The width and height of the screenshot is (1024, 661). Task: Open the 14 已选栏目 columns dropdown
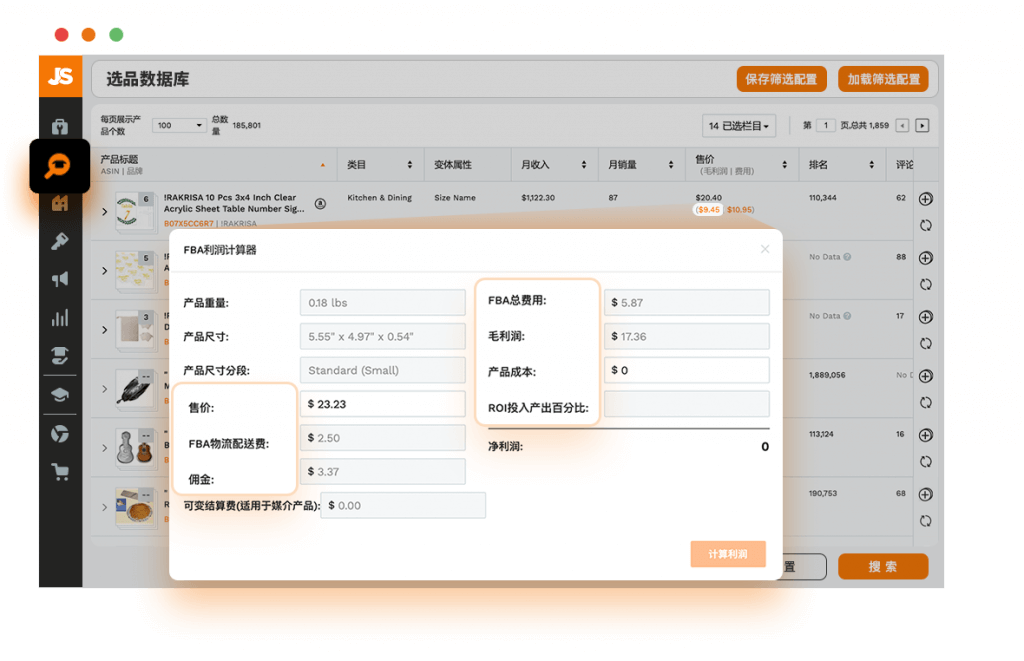point(739,125)
